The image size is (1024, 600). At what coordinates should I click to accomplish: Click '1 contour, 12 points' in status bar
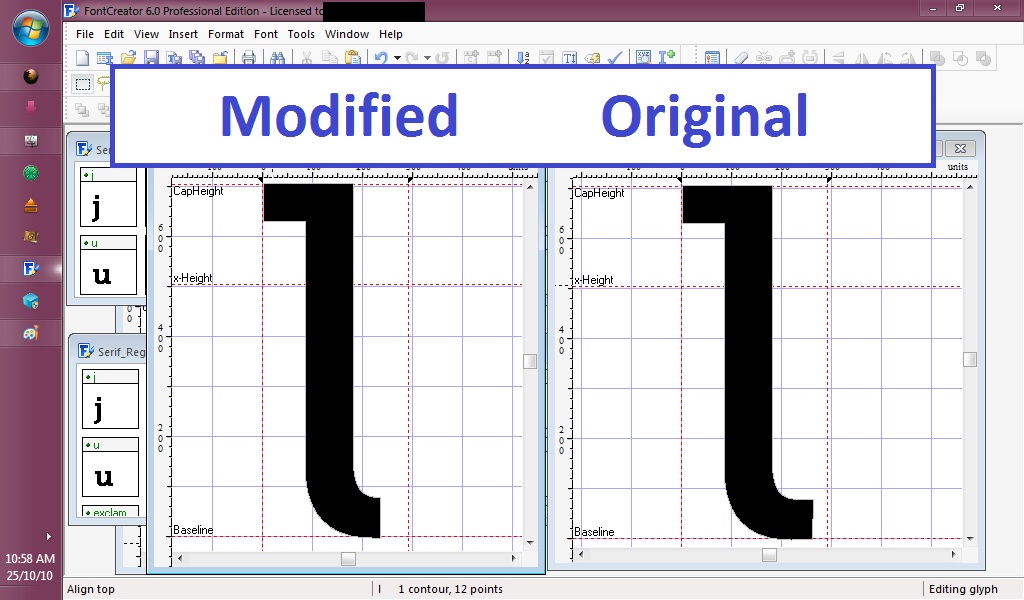coord(450,589)
